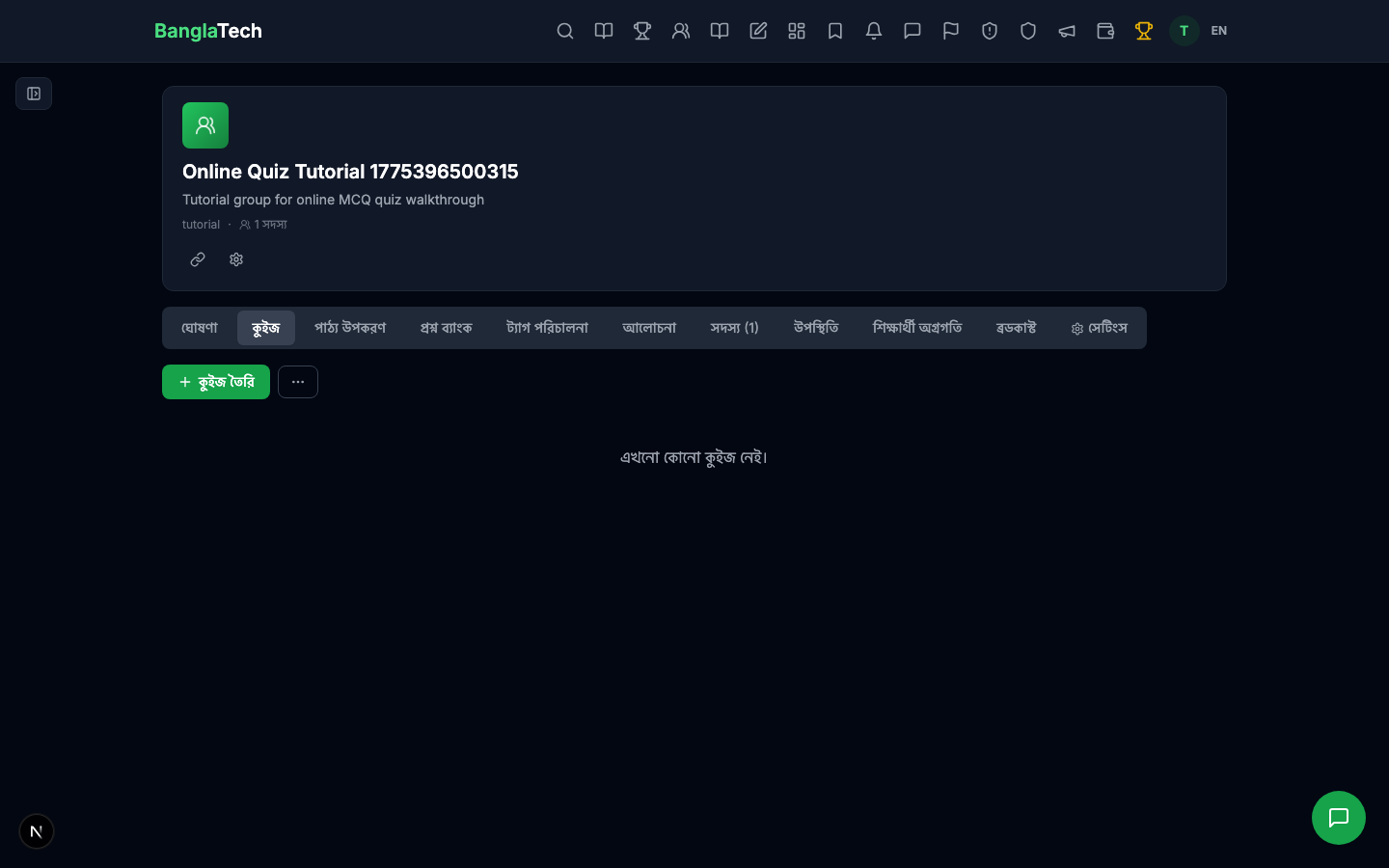Switch to the সদস্য (1) tab
1389x868 pixels.
coord(734,328)
